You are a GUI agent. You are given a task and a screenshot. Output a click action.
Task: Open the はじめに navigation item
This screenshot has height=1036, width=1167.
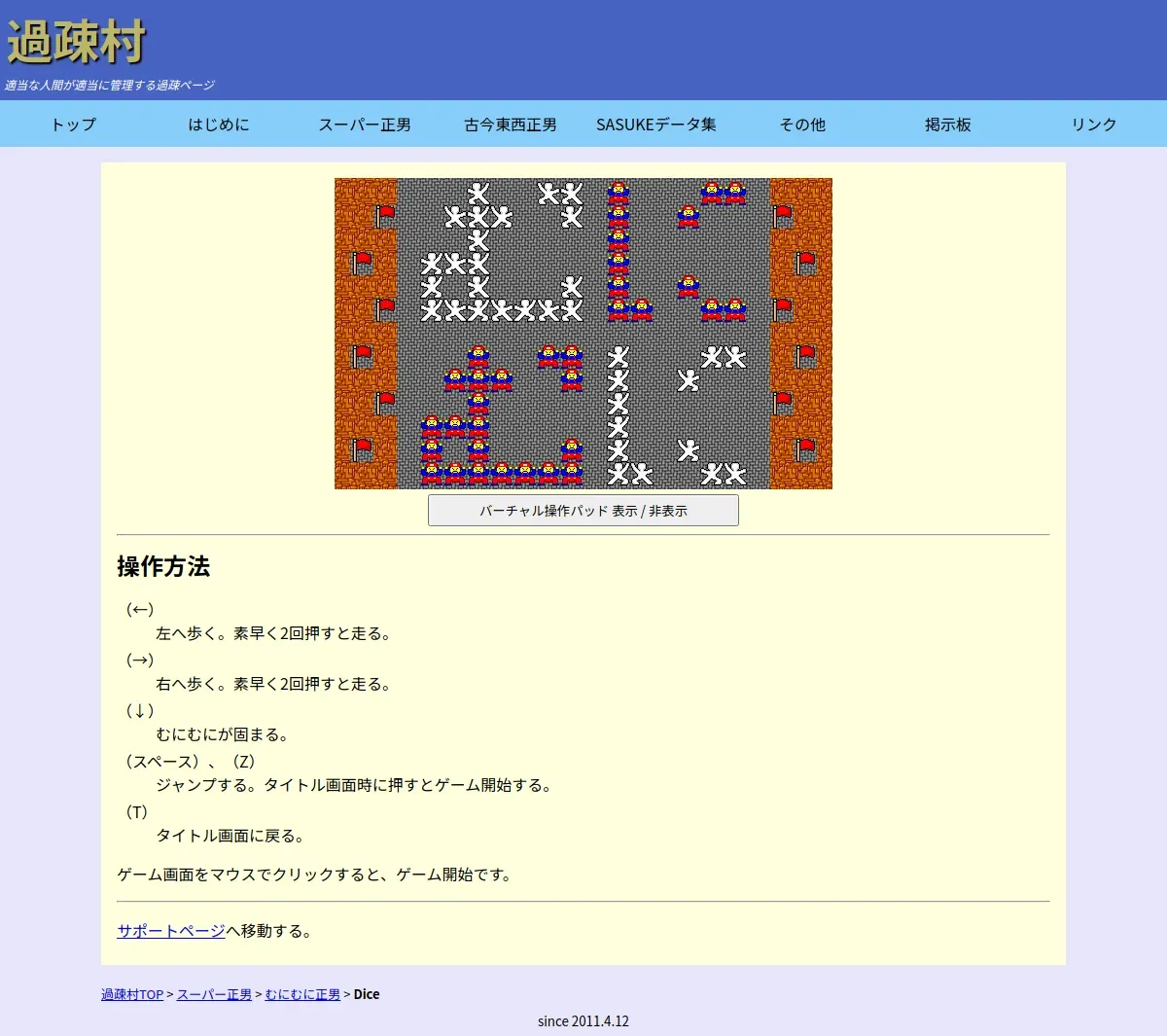(219, 125)
